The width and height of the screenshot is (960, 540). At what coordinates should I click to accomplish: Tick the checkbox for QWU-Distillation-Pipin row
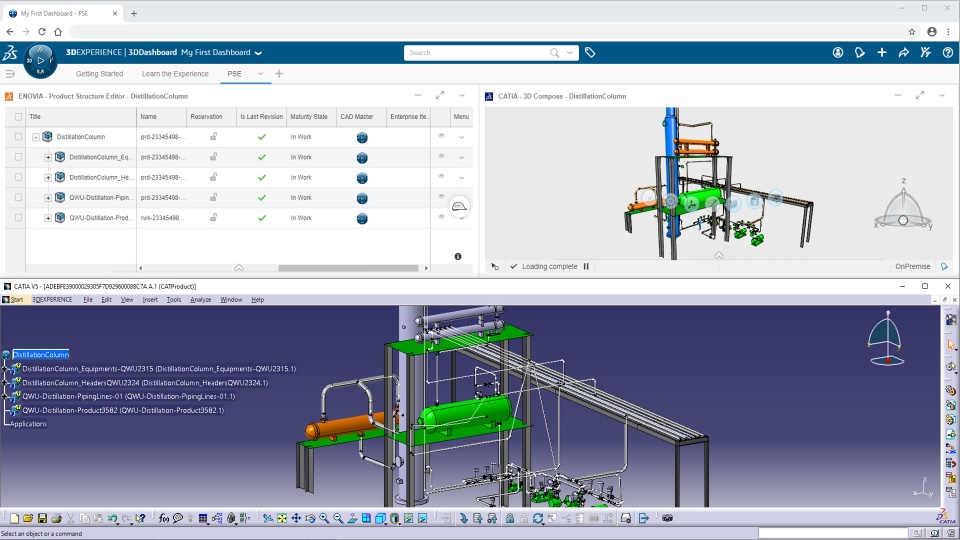tap(18, 198)
